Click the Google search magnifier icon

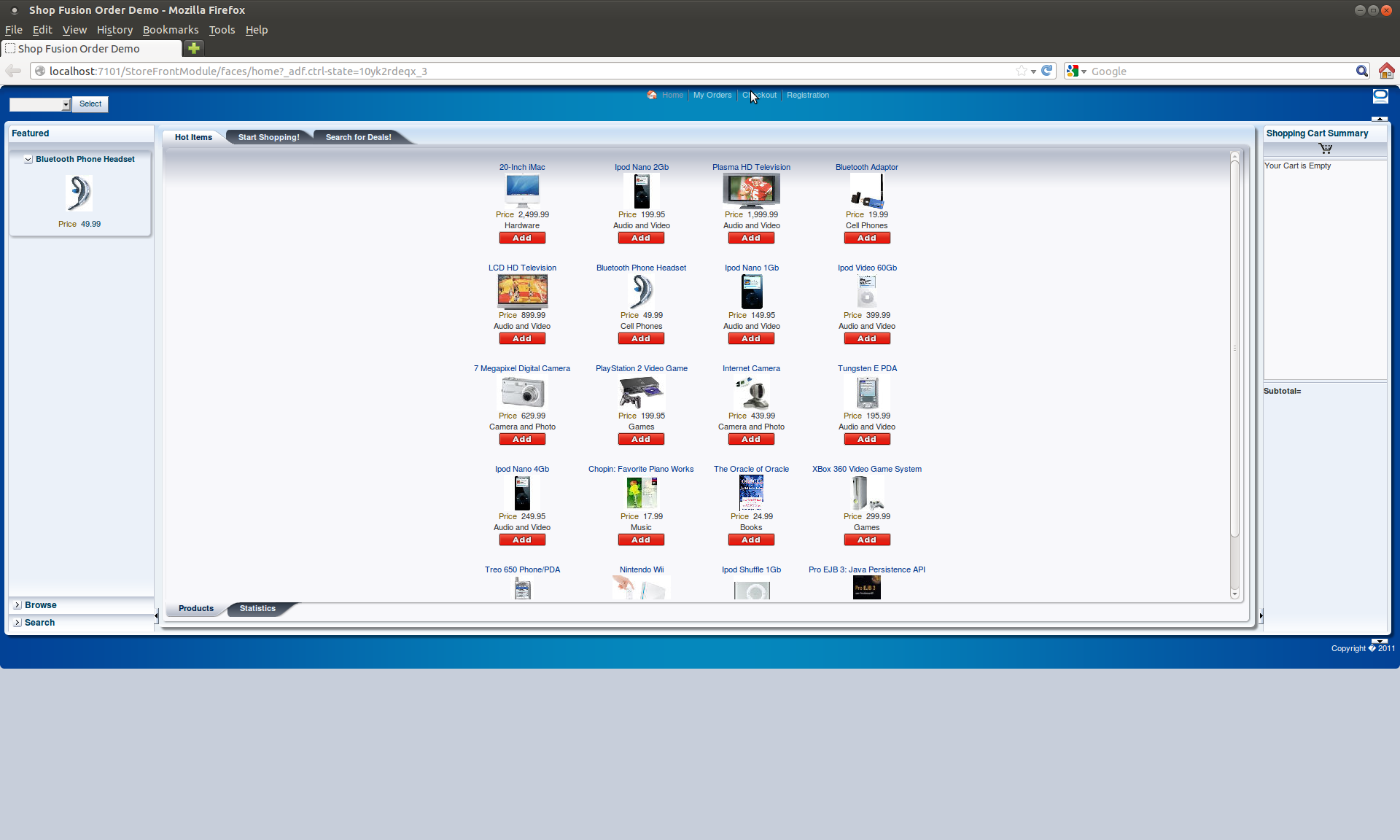pos(1362,71)
